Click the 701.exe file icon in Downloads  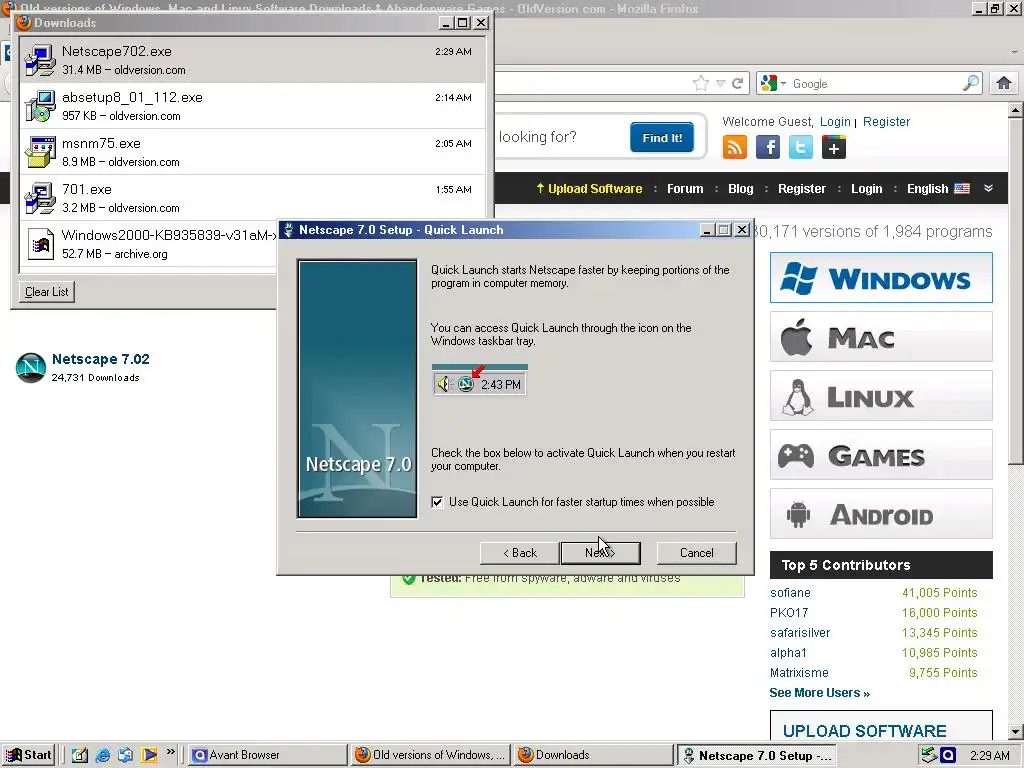(x=40, y=198)
